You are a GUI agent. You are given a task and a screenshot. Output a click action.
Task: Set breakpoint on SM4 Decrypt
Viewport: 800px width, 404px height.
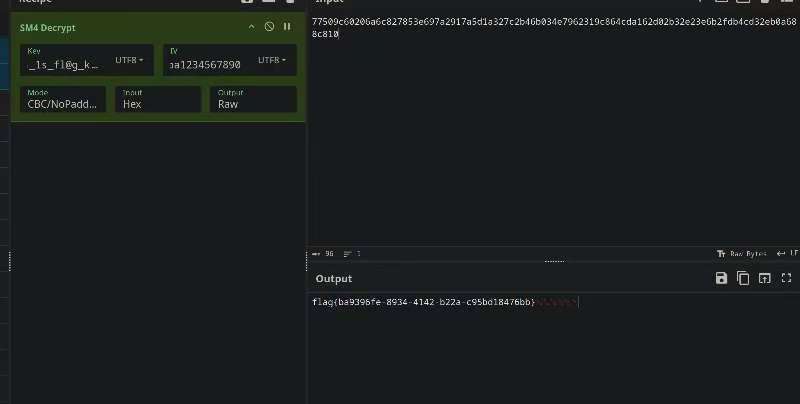pyautogui.click(x=287, y=27)
